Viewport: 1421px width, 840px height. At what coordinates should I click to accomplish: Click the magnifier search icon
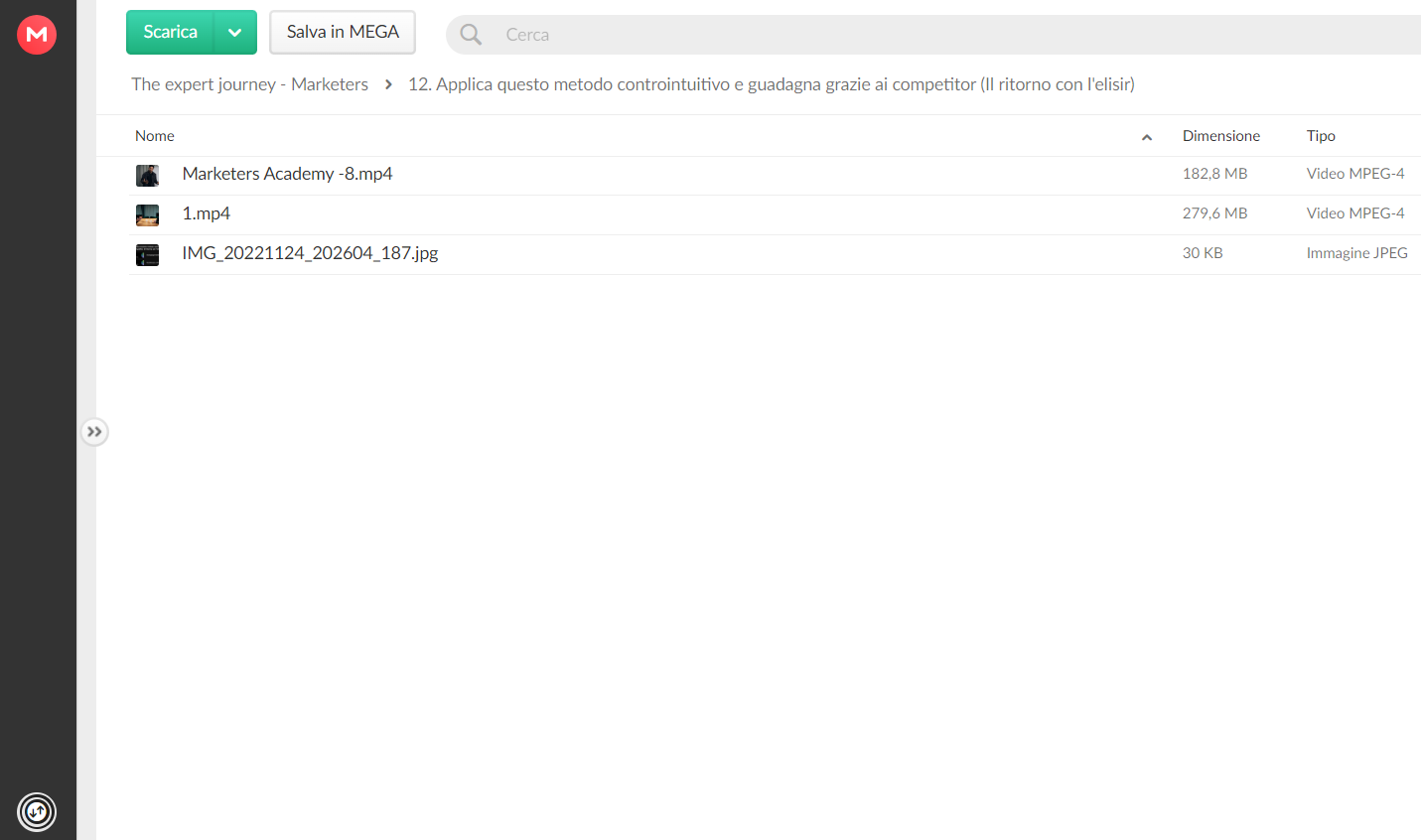(x=471, y=35)
